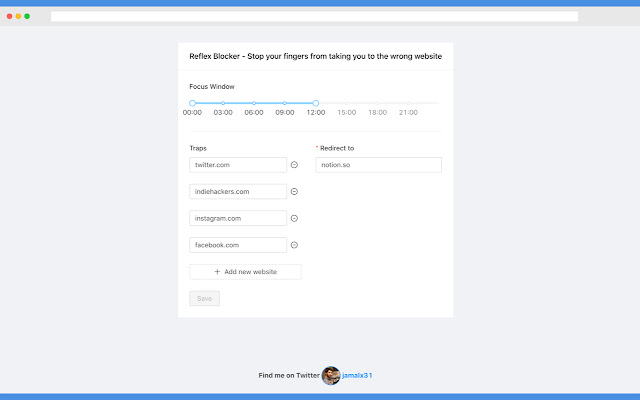Screen dimensions: 640x400
Task: Click the notion.so redirect input field
Action: (x=378, y=165)
